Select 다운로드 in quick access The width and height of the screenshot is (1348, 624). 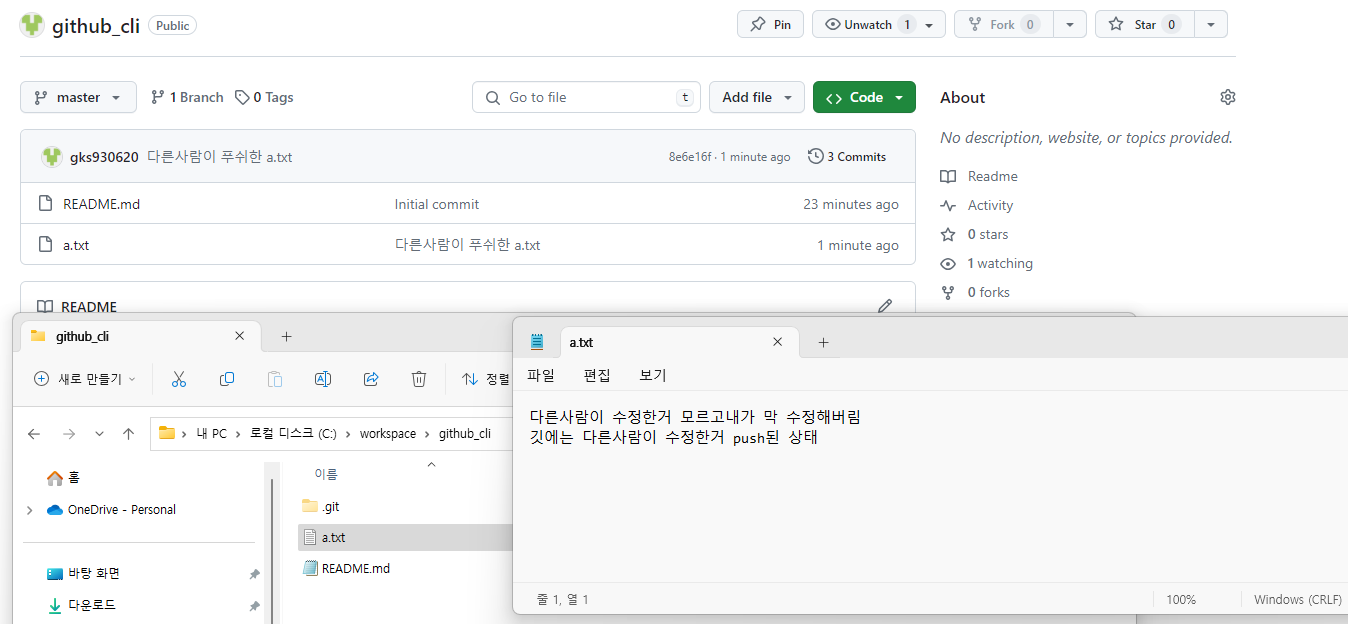[81, 605]
